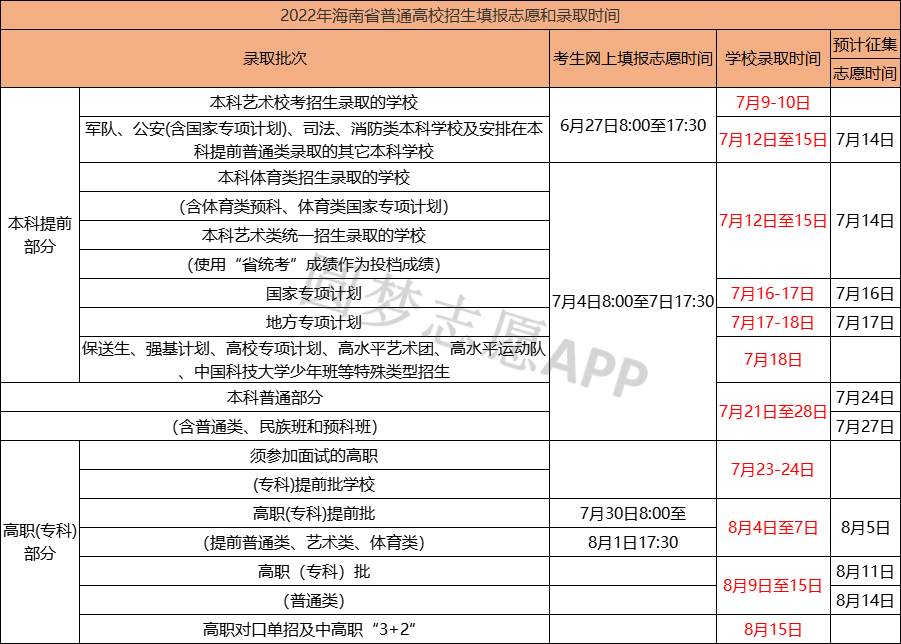The image size is (901, 644).
Task: Click the "7月30日8:00至" time cell
Action: (x=633, y=514)
